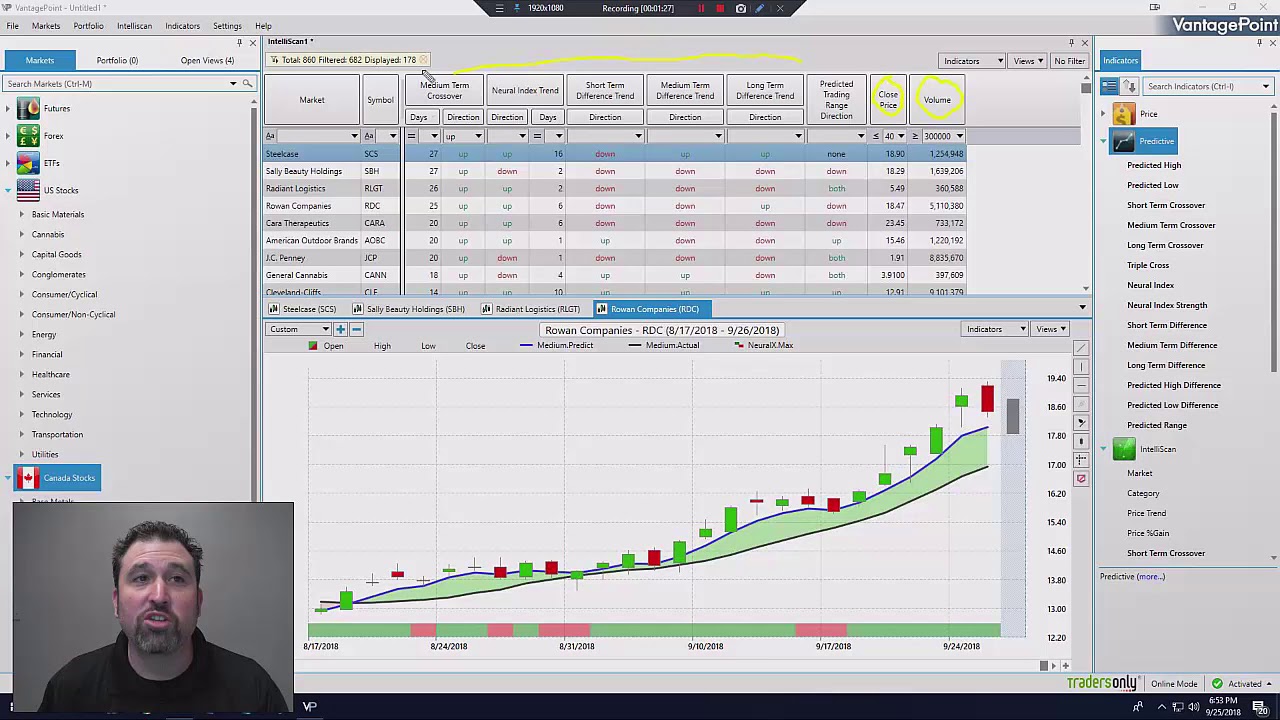
Task: Click the green IntelliScan group icon
Action: click(x=1124, y=449)
